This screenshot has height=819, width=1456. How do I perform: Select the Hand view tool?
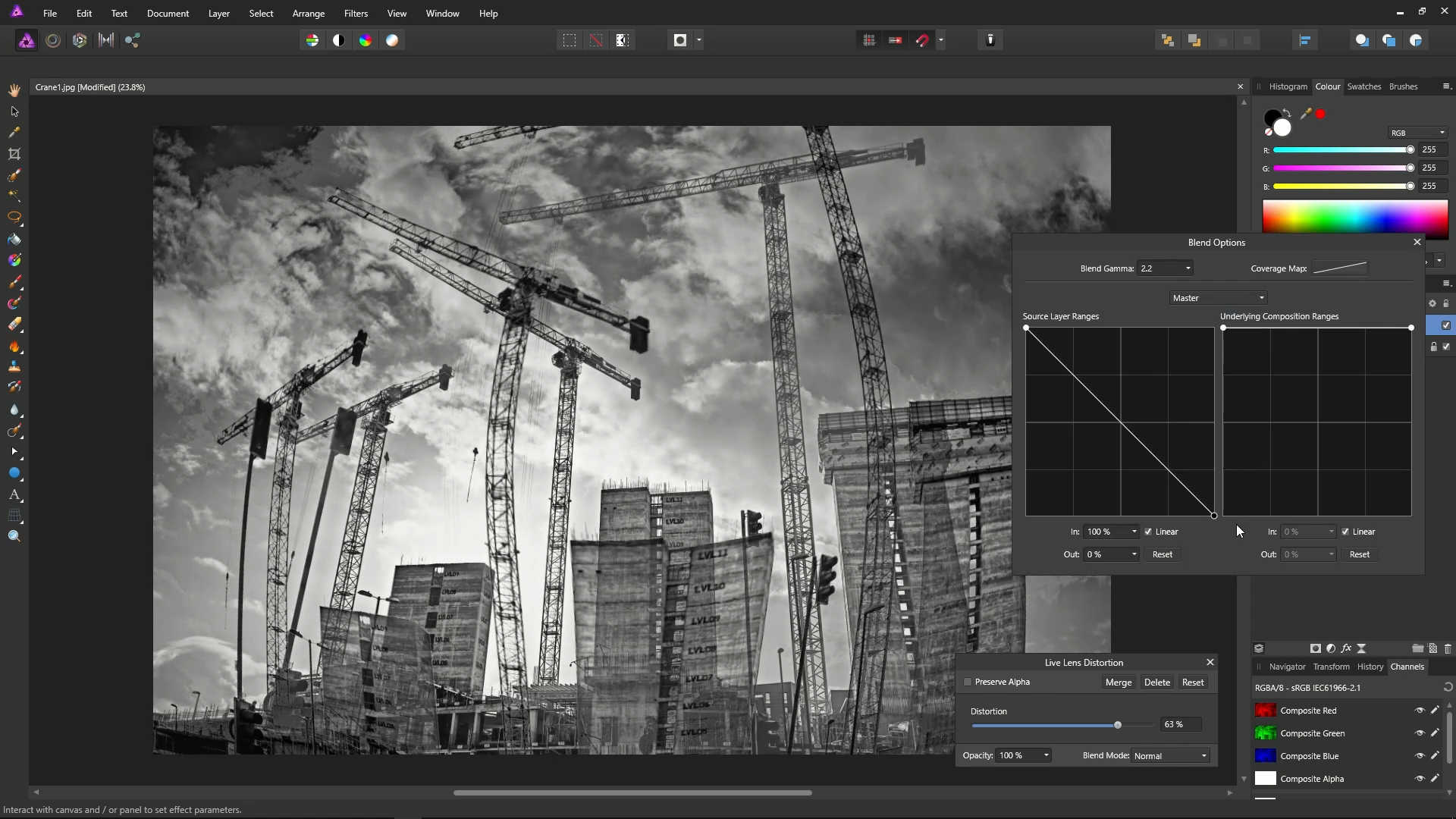coord(14,90)
